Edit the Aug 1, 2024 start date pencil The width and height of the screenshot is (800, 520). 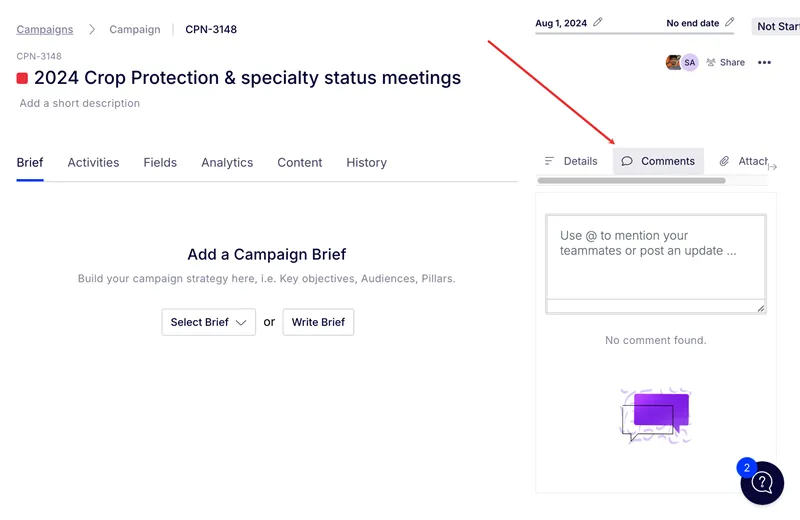click(597, 22)
